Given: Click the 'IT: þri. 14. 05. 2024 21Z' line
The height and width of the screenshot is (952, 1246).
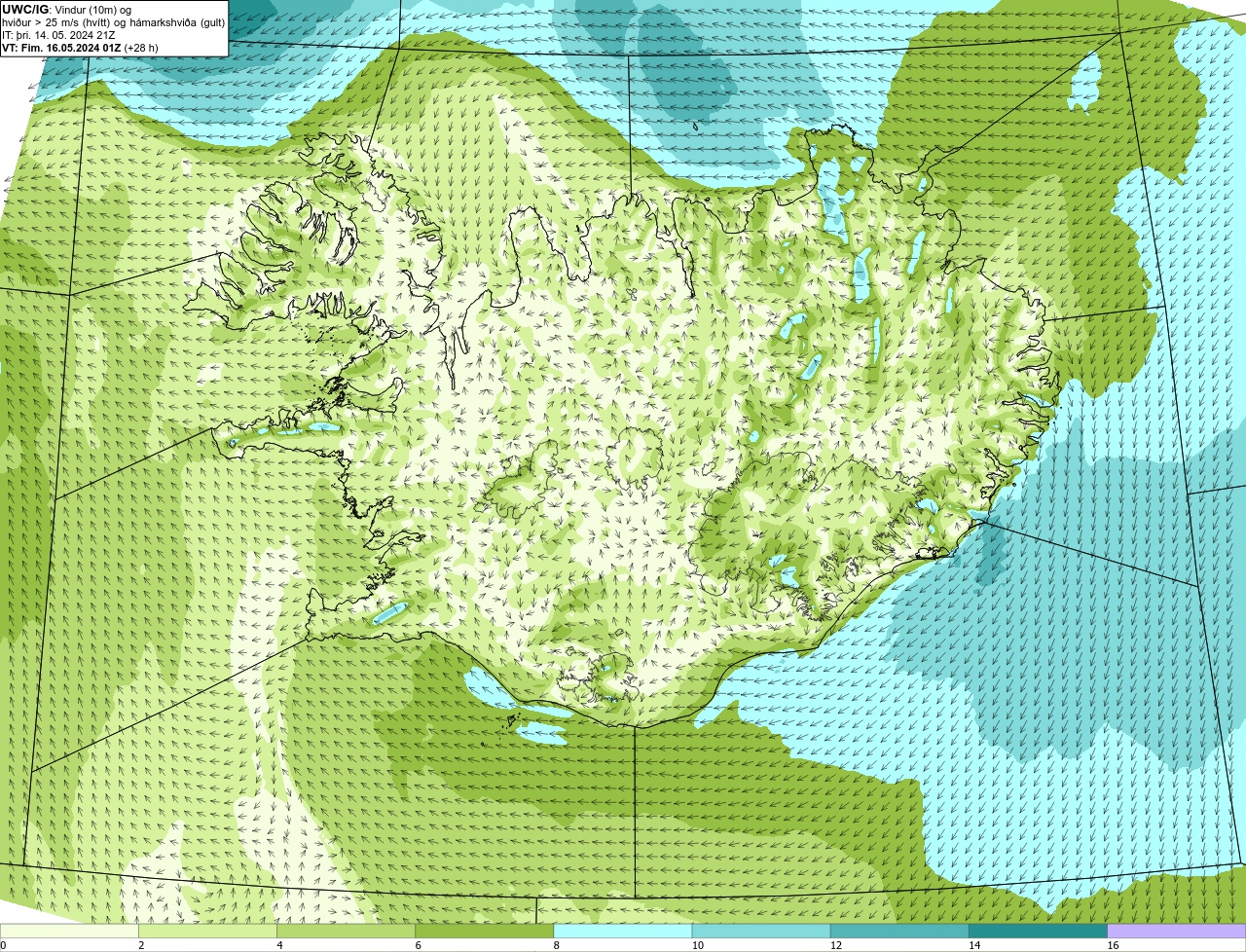Looking at the screenshot, I should [x=58, y=35].
